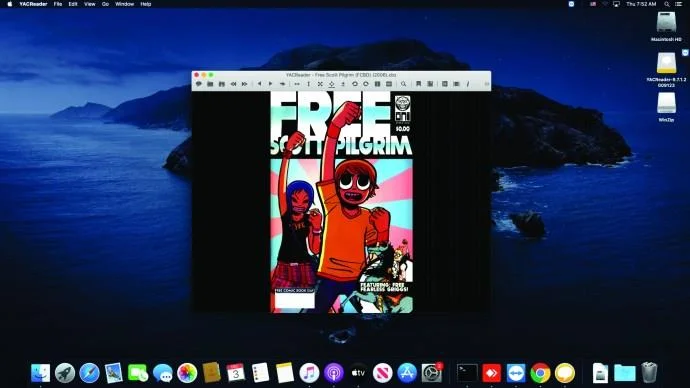The height and width of the screenshot is (388, 690).
Task: Open the Edit menu
Action: click(73, 4)
